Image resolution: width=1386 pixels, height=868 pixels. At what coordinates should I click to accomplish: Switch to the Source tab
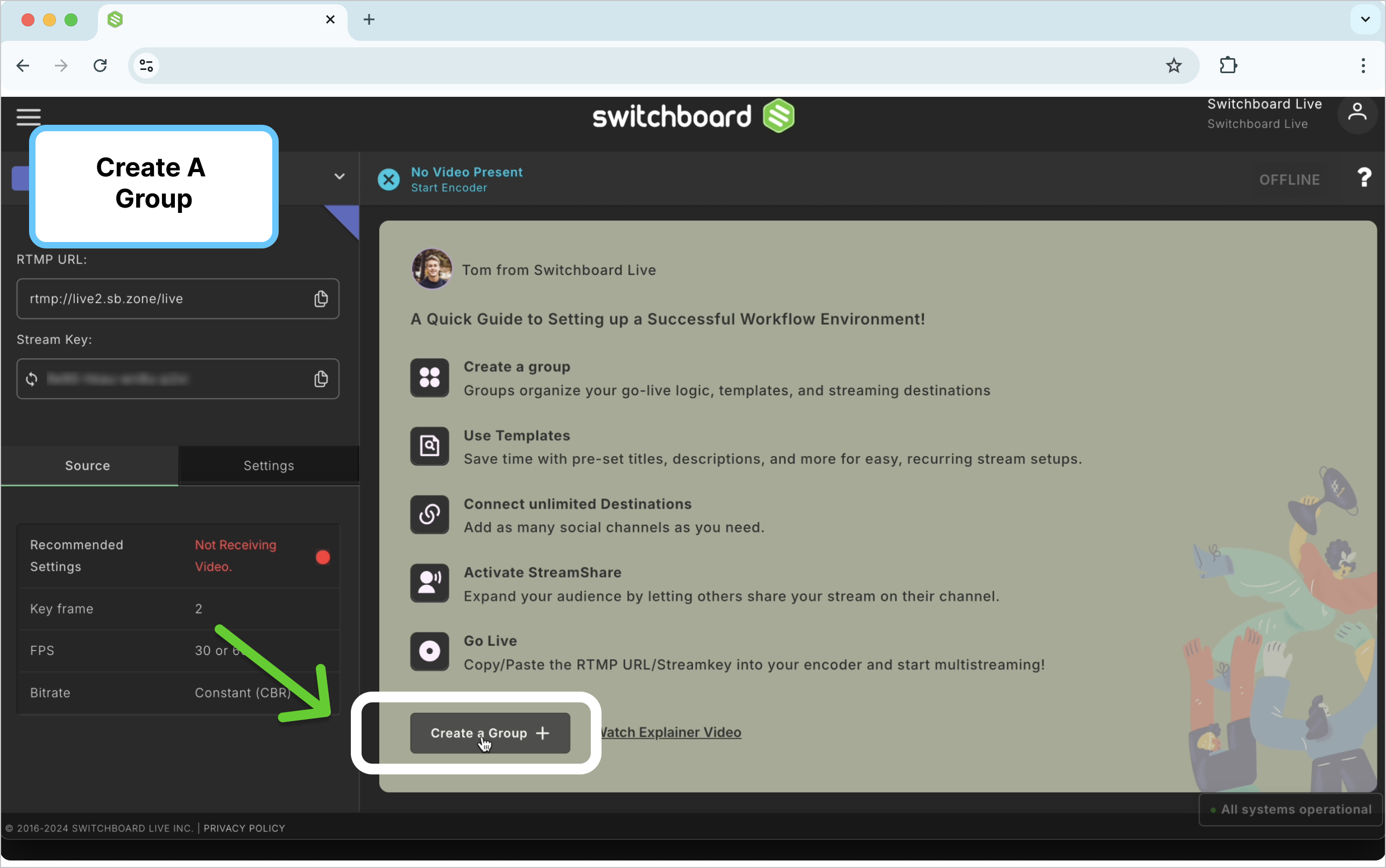89,466
